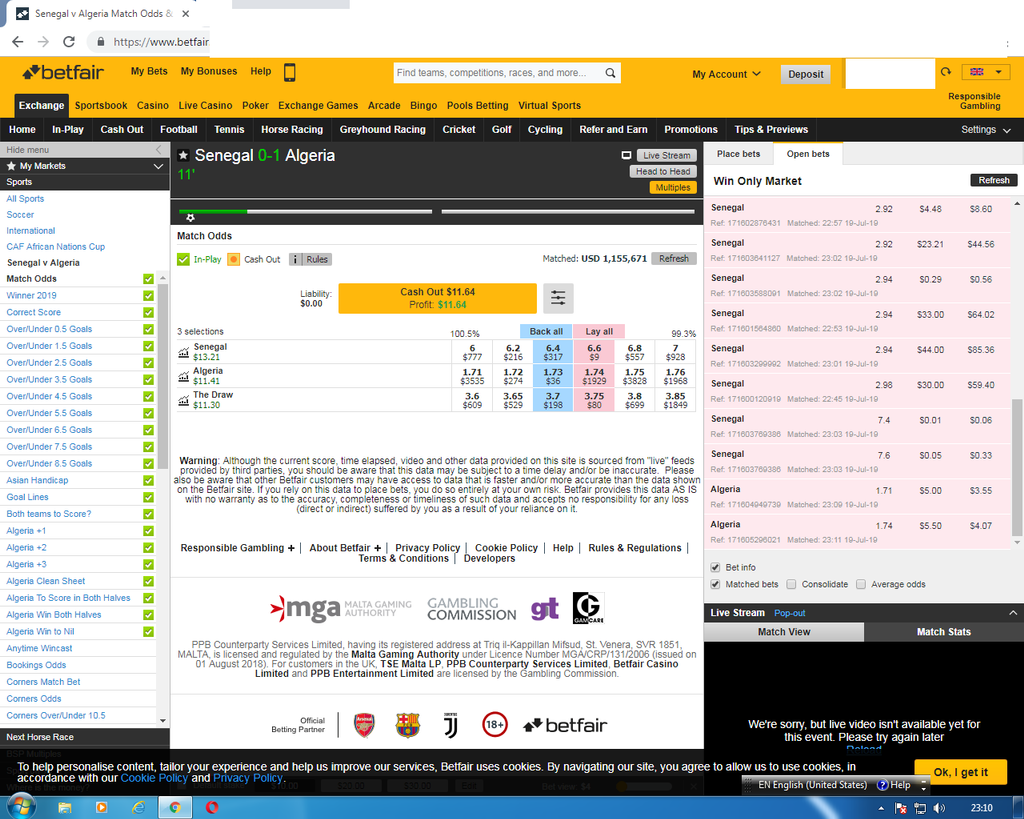Click the goal ball marker on timeline

(x=190, y=217)
